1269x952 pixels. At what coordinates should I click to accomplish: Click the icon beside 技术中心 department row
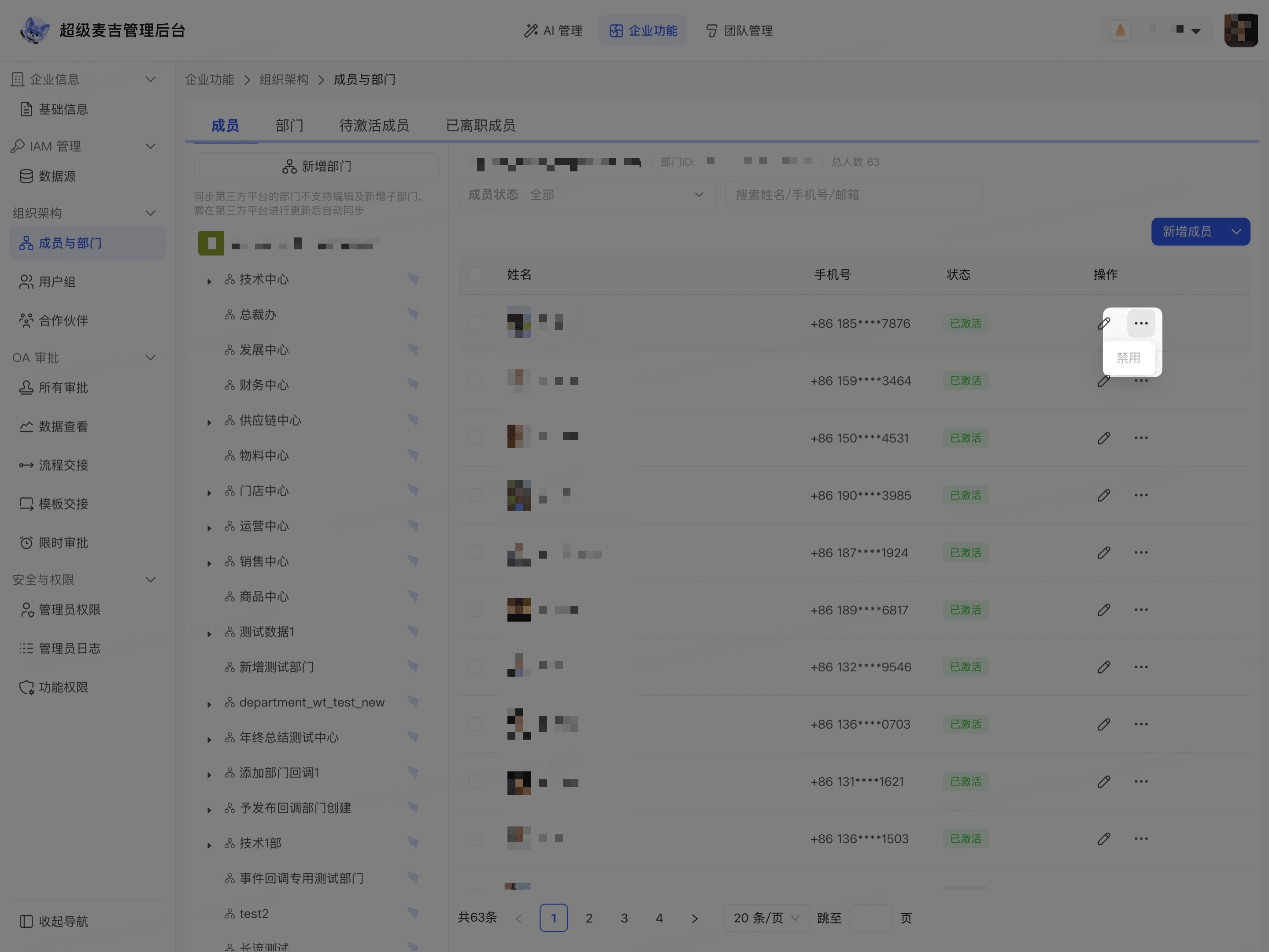pos(412,279)
